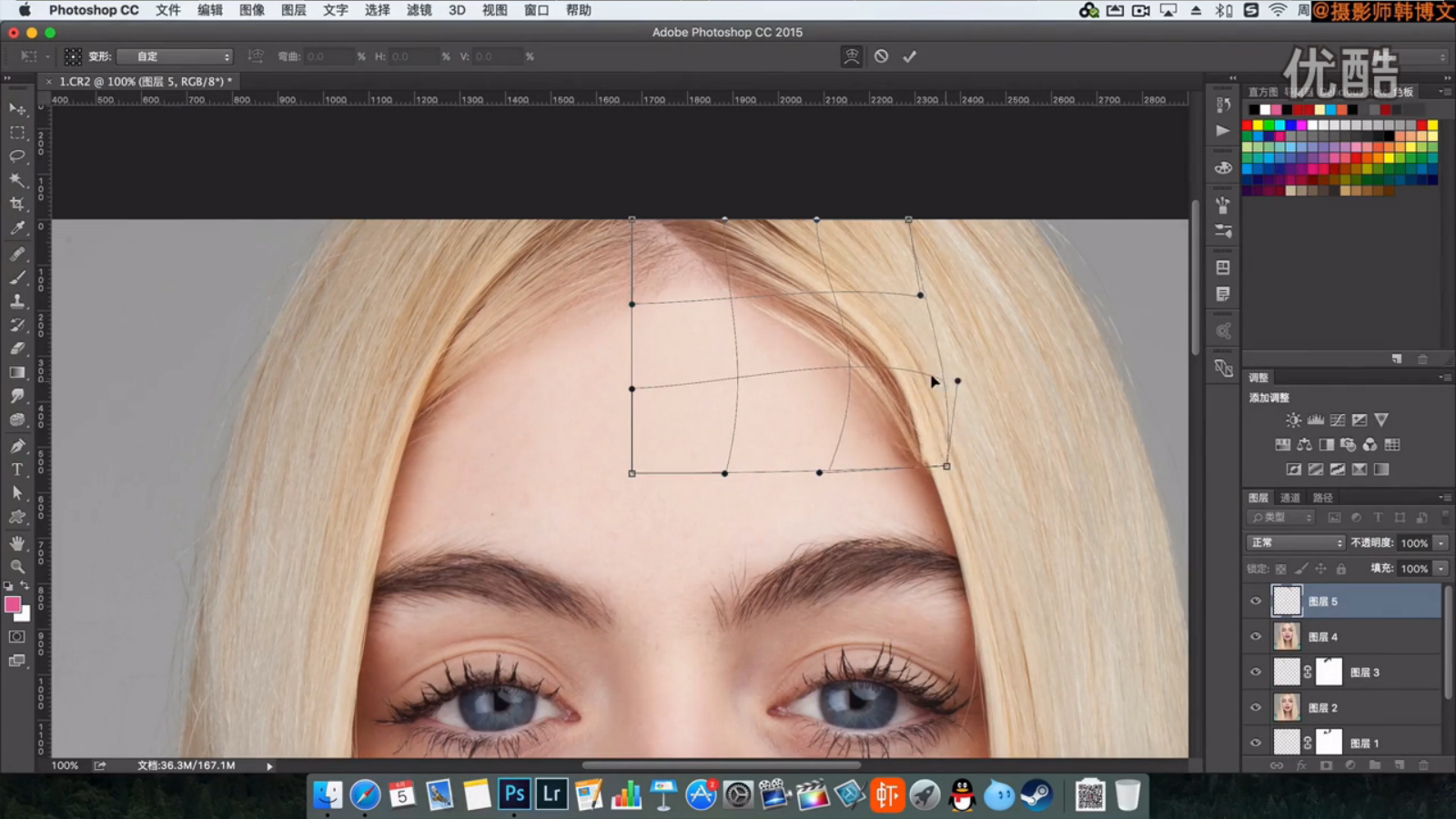Select the Gradient tool
Image resolution: width=1456 pixels, height=819 pixels.
(17, 372)
